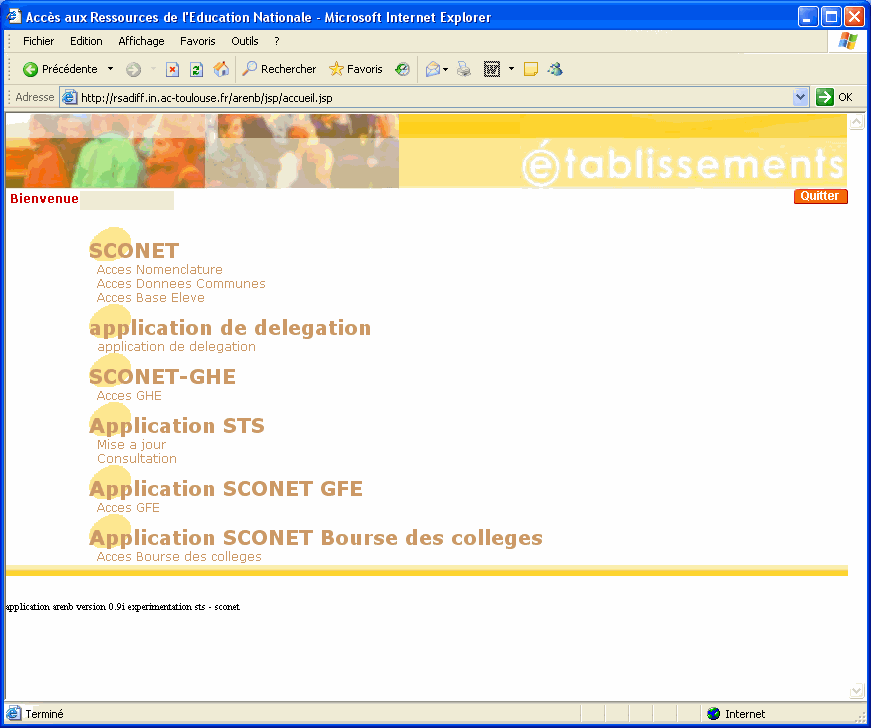The height and width of the screenshot is (728, 871).
Task: Open the Edition menu
Action: click(86, 41)
